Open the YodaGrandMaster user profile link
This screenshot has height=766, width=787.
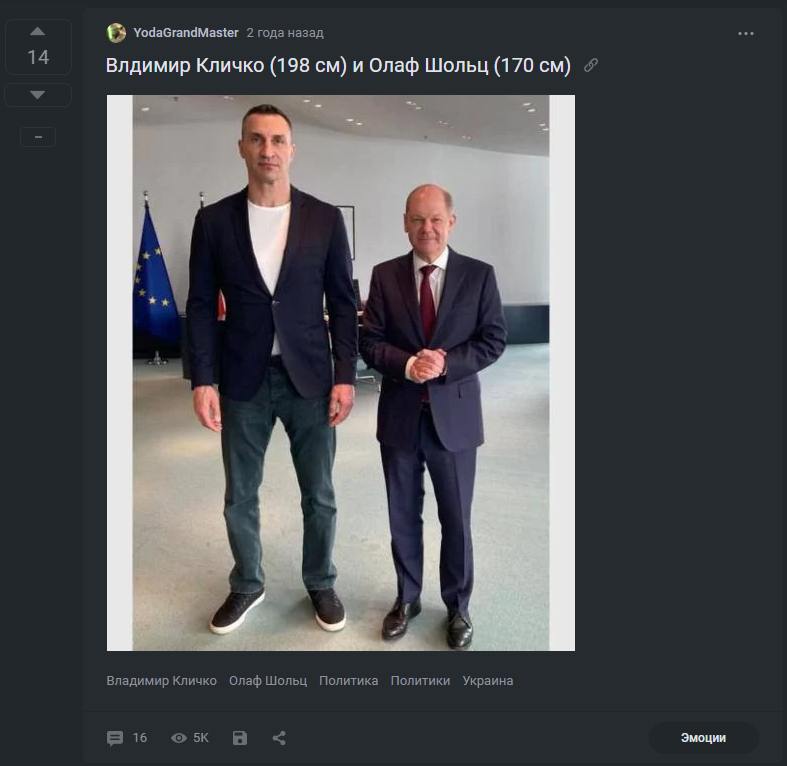[x=186, y=33]
